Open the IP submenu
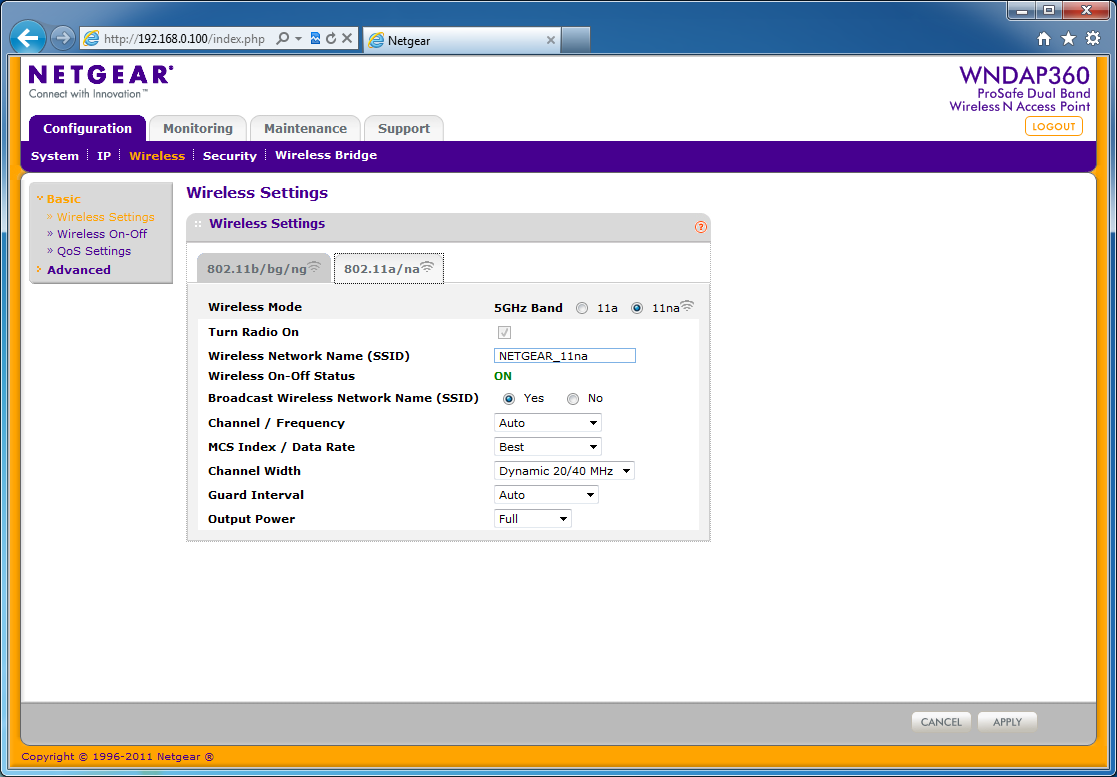This screenshot has width=1117, height=777. [x=104, y=156]
